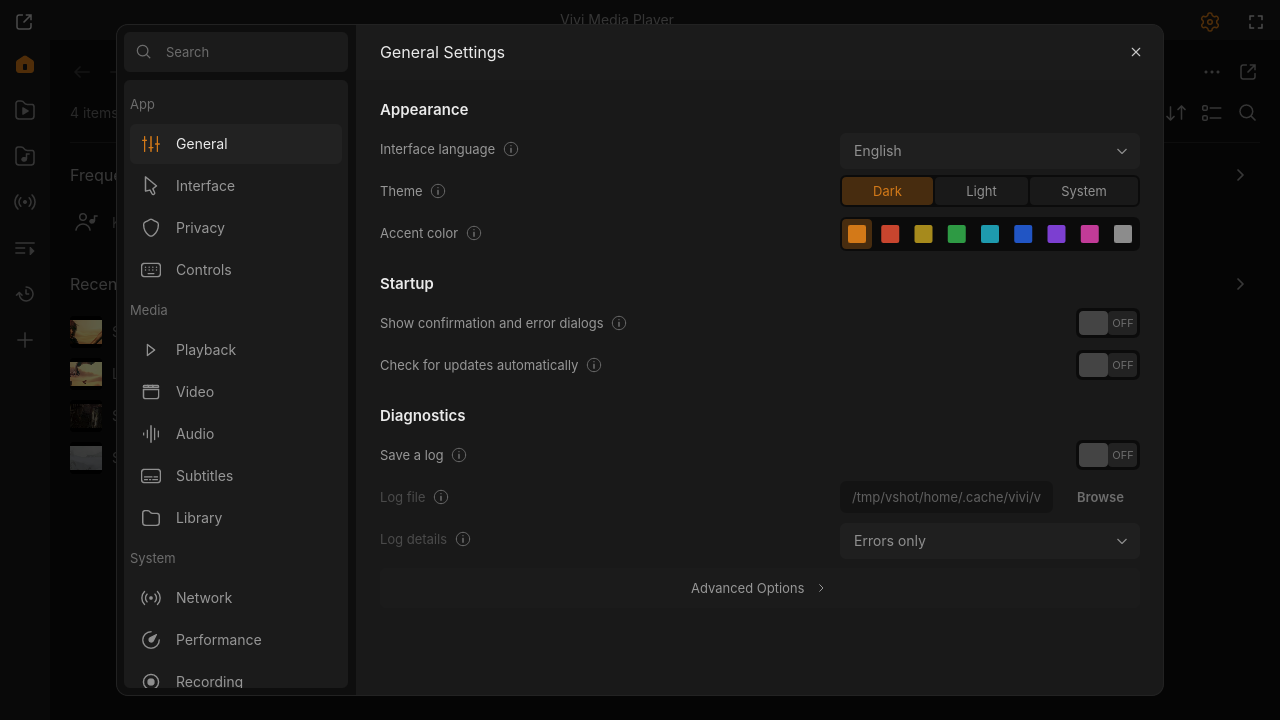Image resolution: width=1280 pixels, height=720 pixels.
Task: Open the Log details dropdown
Action: click(x=990, y=541)
